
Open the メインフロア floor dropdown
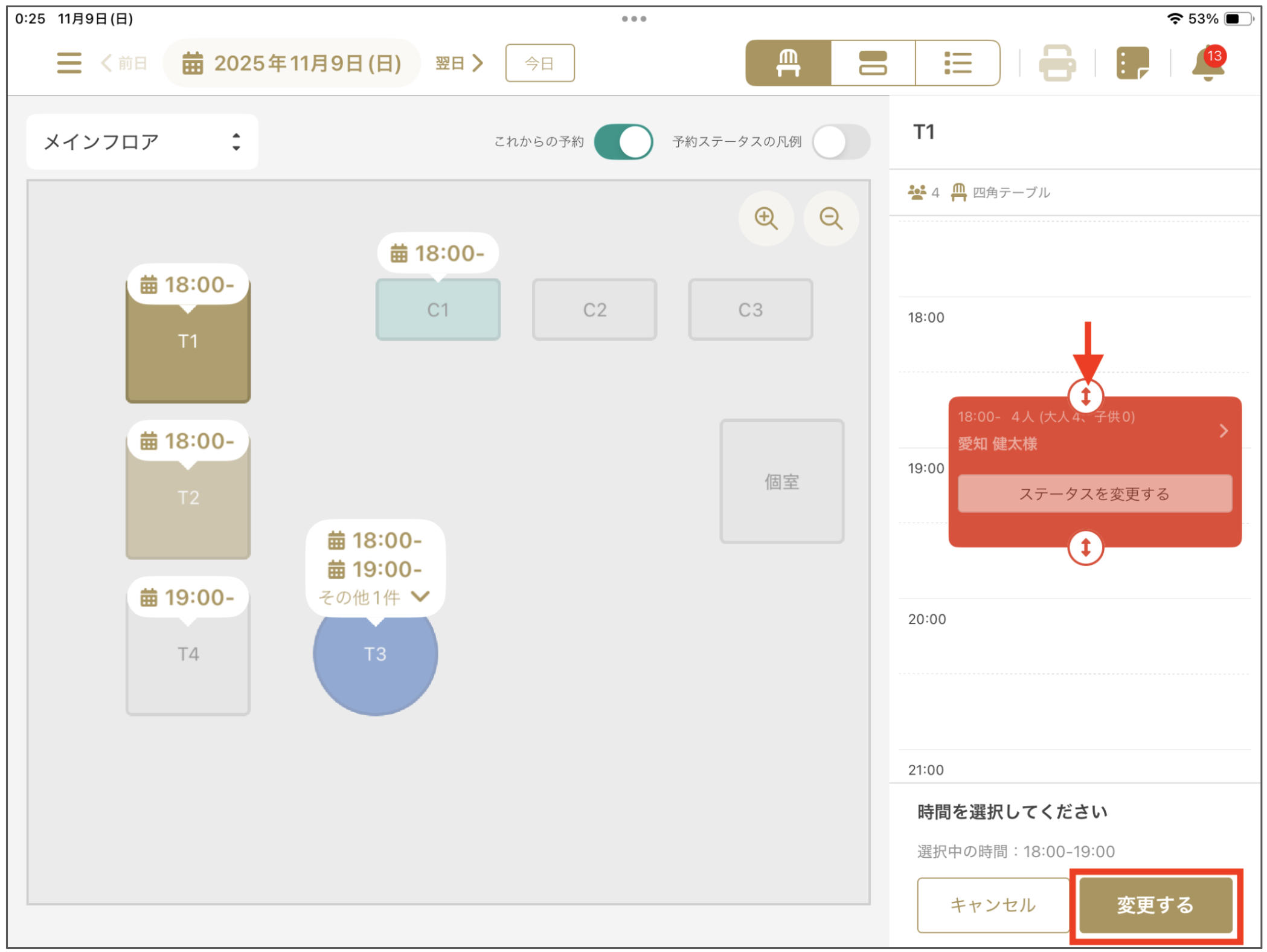tap(143, 142)
